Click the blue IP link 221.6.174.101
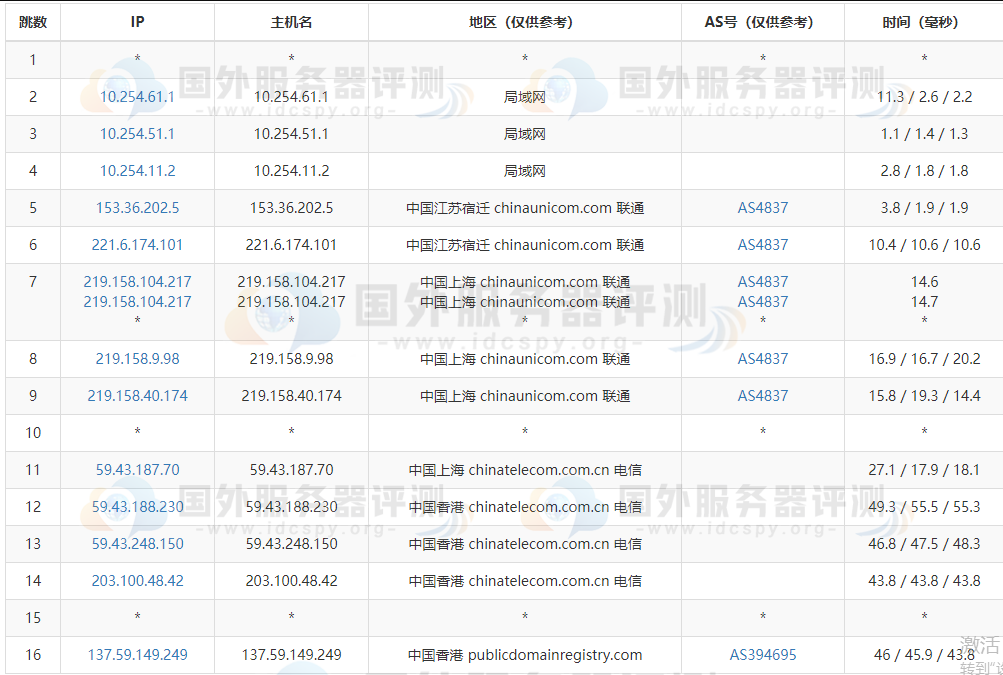 [x=137, y=245]
